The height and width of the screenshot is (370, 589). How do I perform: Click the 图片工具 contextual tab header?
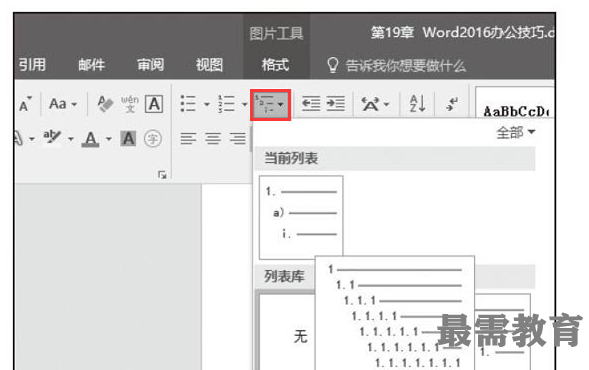click(276, 33)
